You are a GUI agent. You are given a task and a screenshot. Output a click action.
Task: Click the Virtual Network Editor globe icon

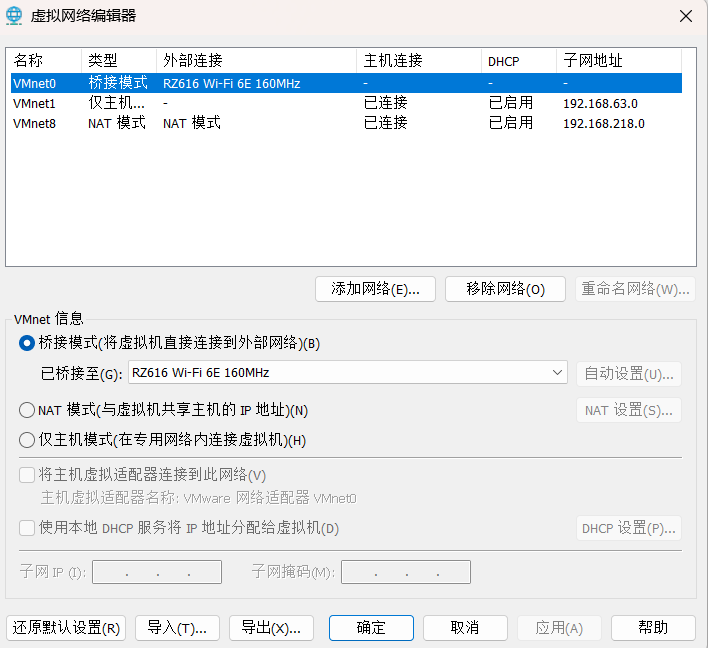[x=14, y=15]
